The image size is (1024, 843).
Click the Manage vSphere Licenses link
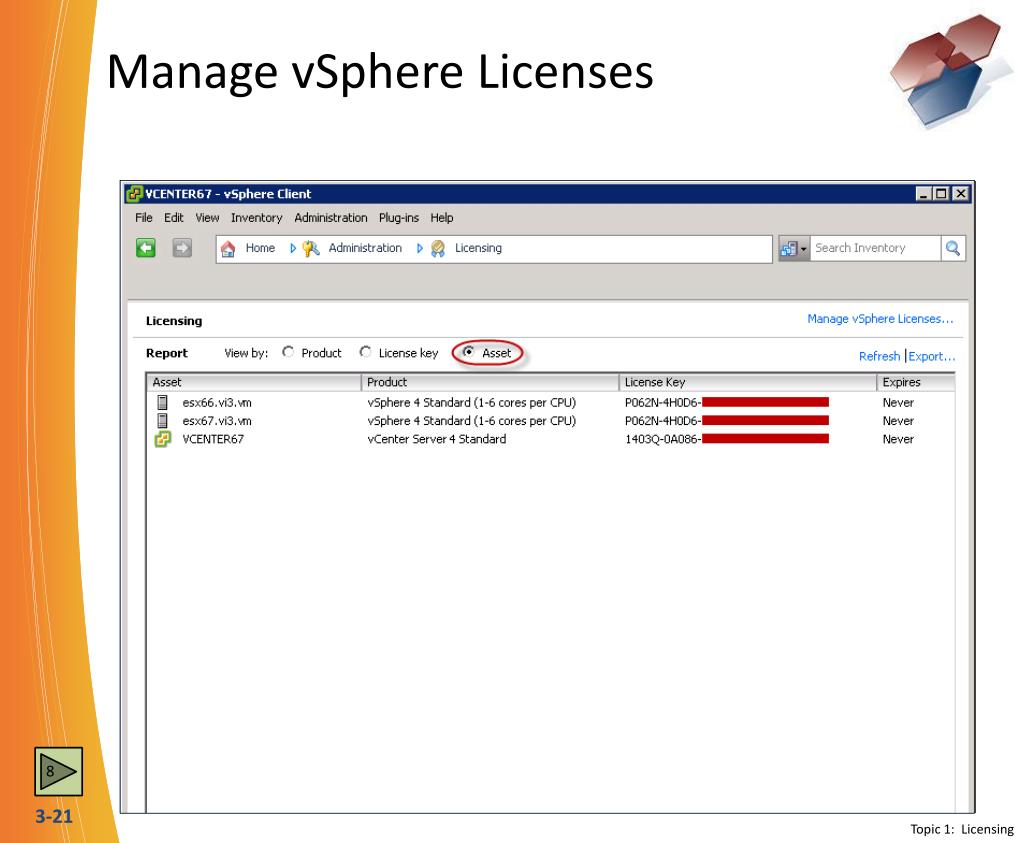pos(880,319)
